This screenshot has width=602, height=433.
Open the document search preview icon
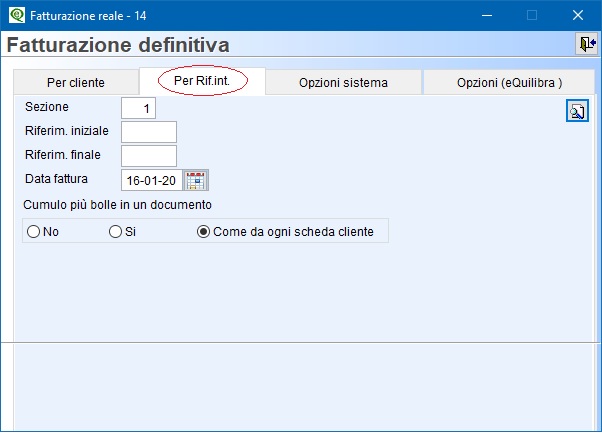tap(577, 111)
